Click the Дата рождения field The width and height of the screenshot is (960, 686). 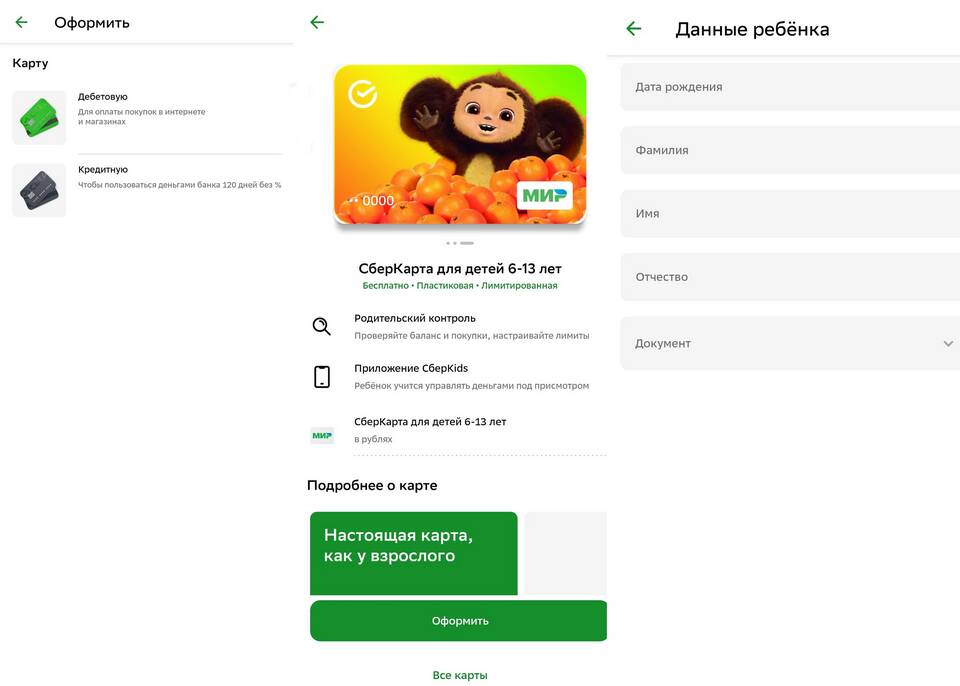(790, 87)
